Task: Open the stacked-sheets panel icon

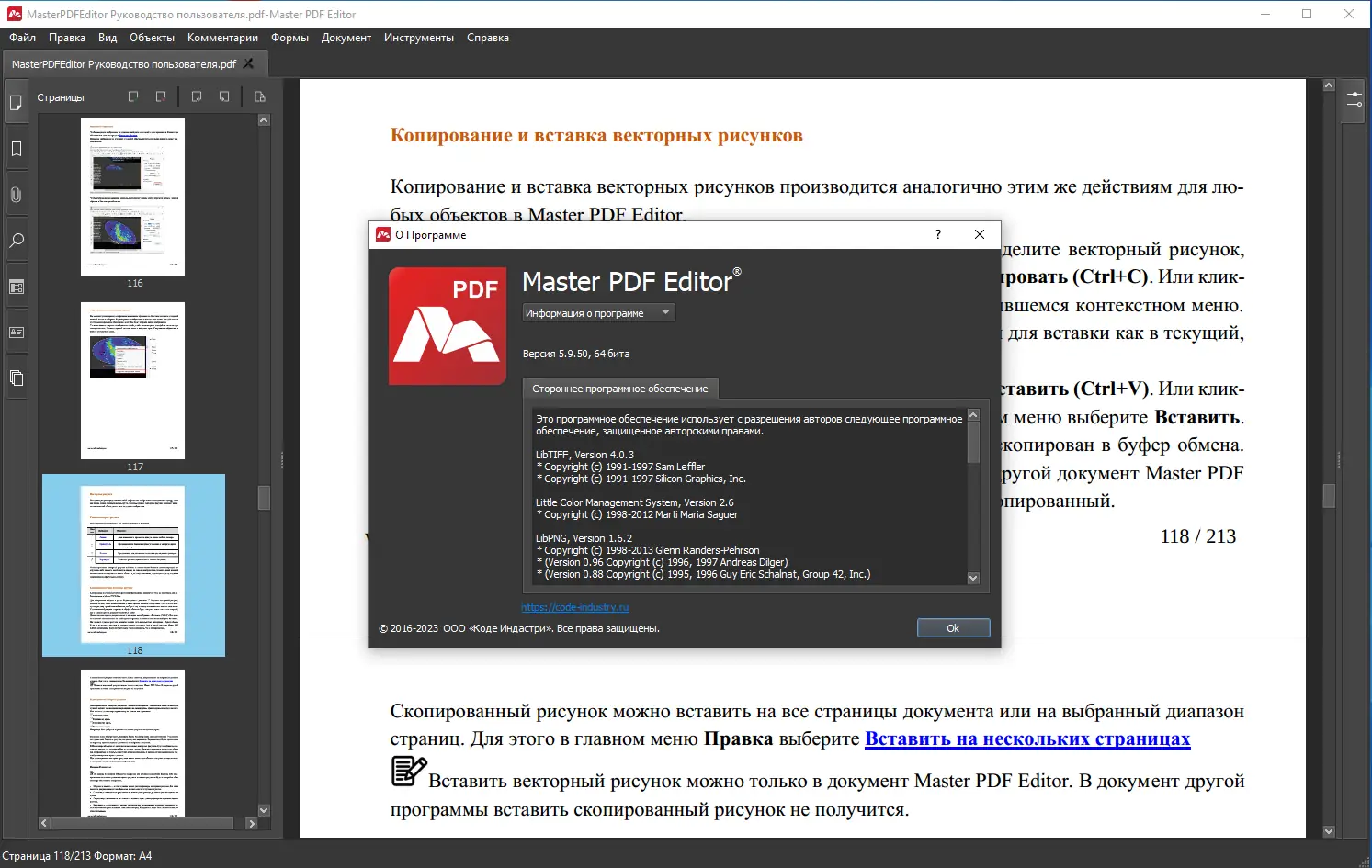Action: click(16, 378)
